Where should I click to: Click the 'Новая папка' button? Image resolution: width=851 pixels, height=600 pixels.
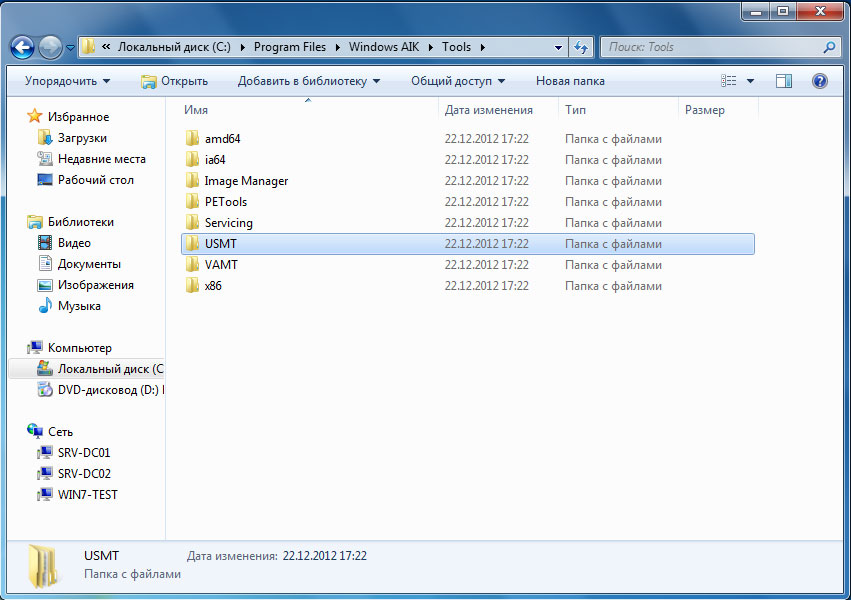tap(570, 81)
